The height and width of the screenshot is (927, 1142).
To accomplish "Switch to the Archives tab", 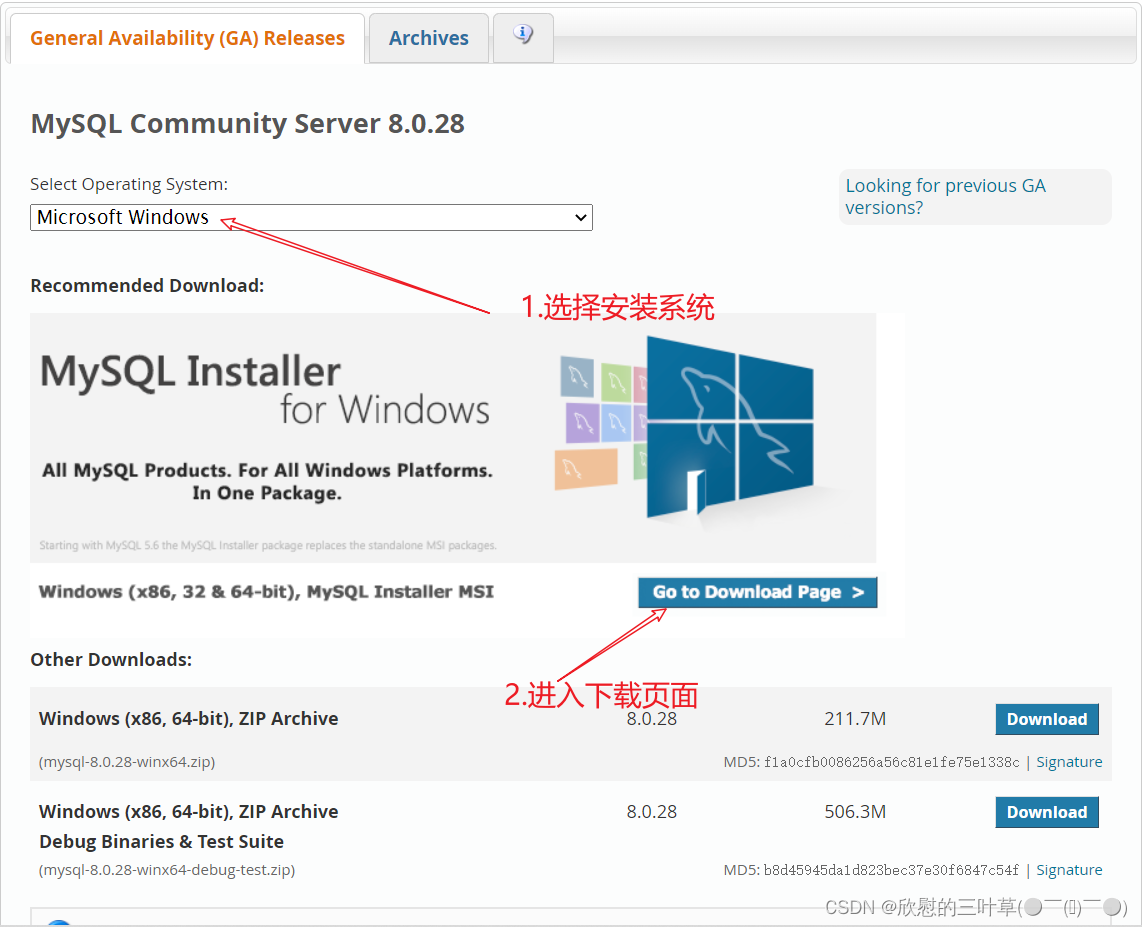I will (428, 38).
